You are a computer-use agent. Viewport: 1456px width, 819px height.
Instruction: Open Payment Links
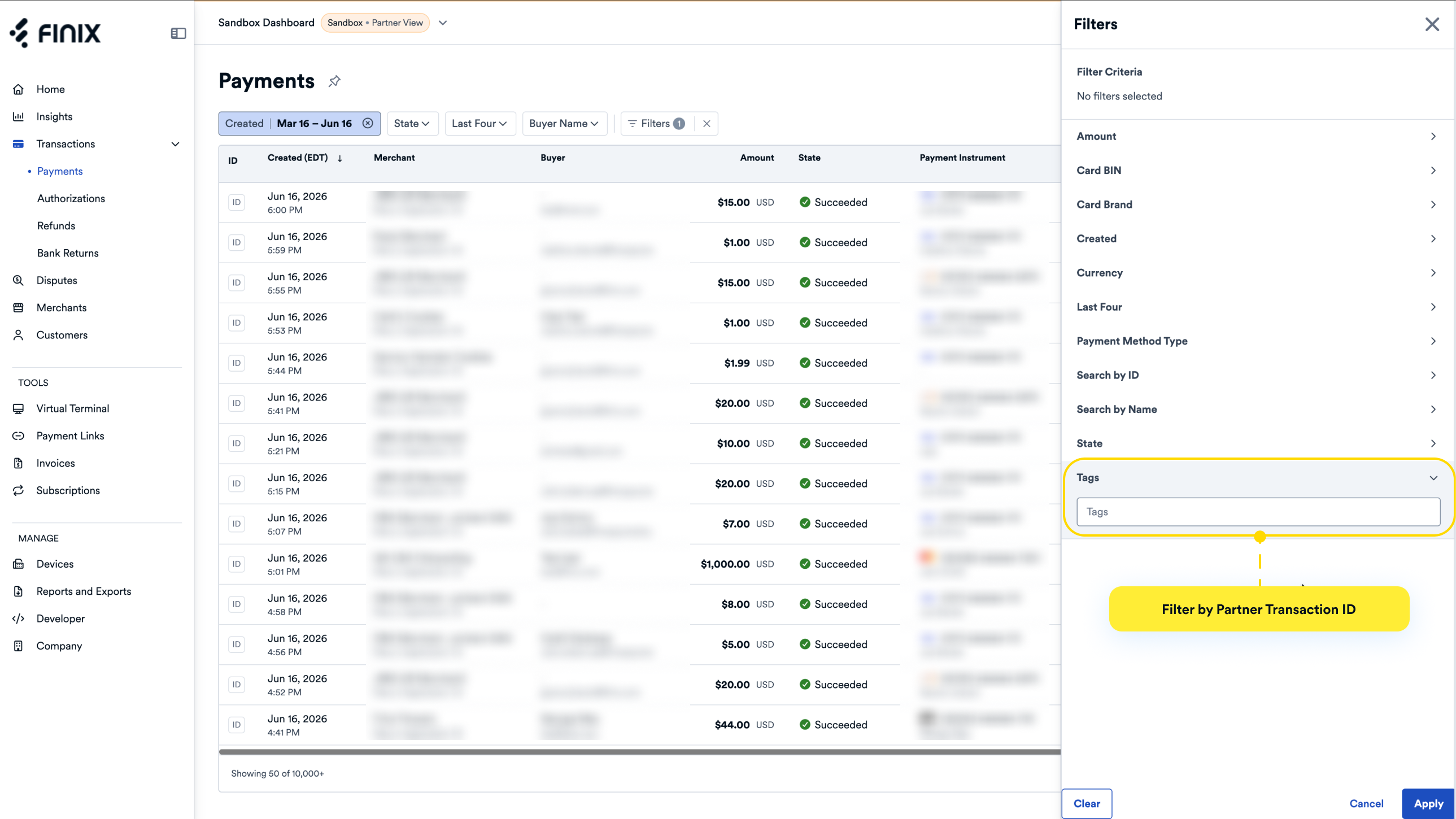70,436
